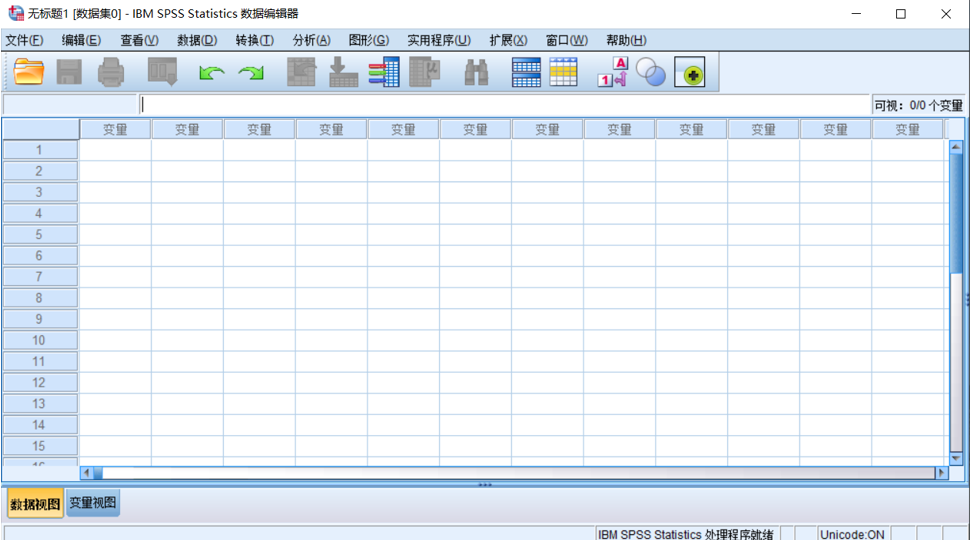The height and width of the screenshot is (540, 972).
Task: Click the vertical scrollbar down arrow
Action: coord(956,459)
